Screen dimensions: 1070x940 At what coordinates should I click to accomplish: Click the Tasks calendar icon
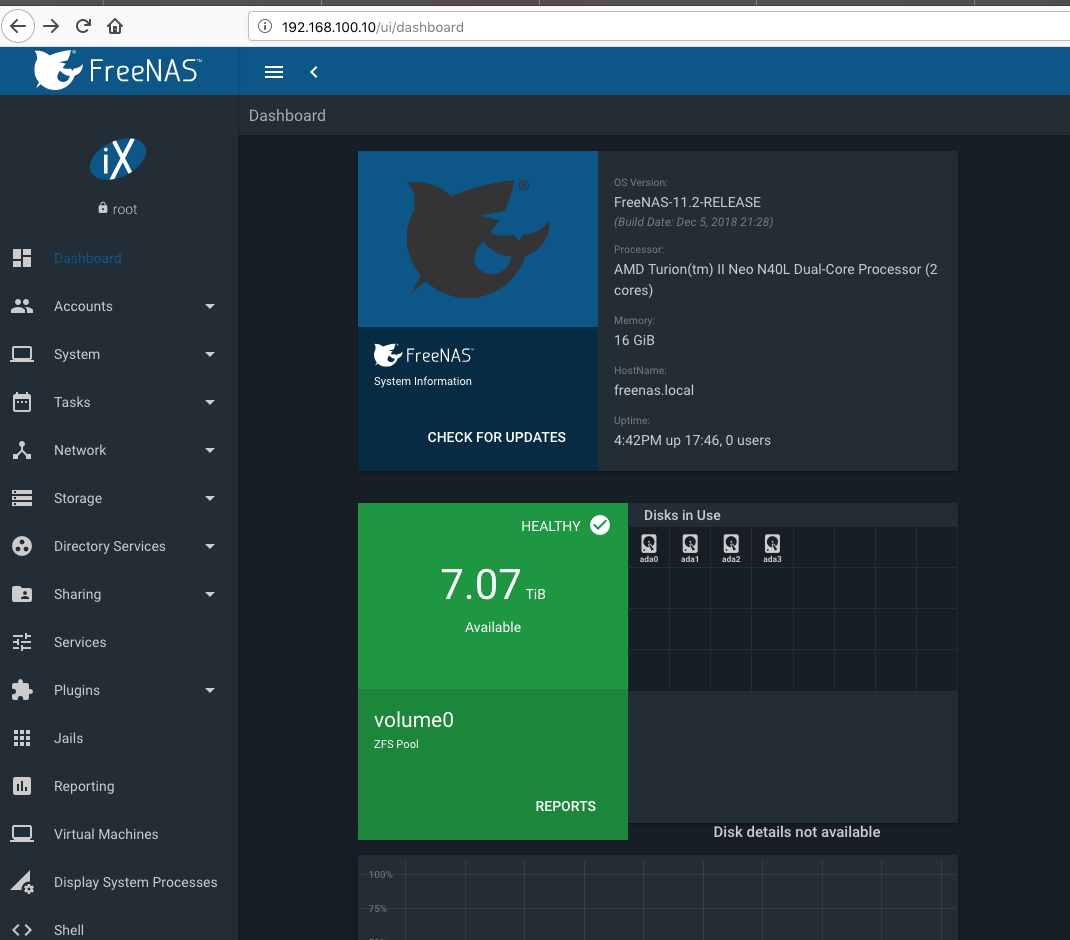pos(22,402)
